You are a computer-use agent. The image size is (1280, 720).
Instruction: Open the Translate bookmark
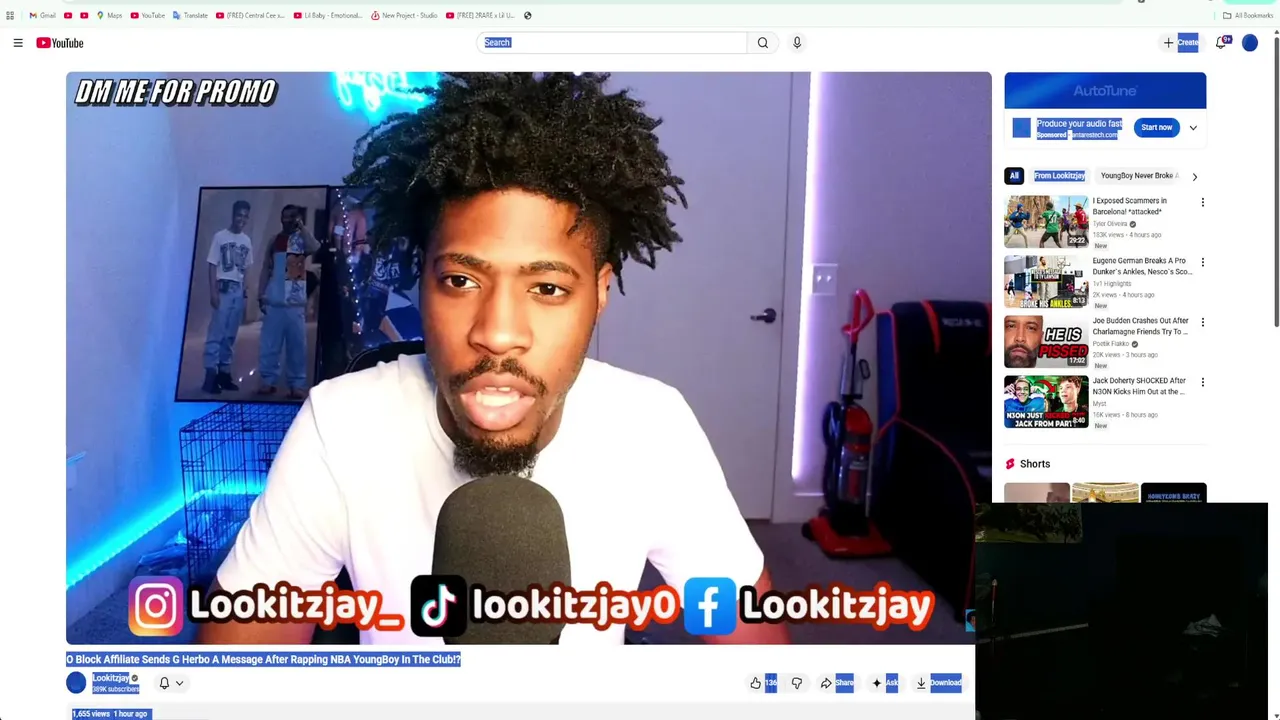coord(190,15)
